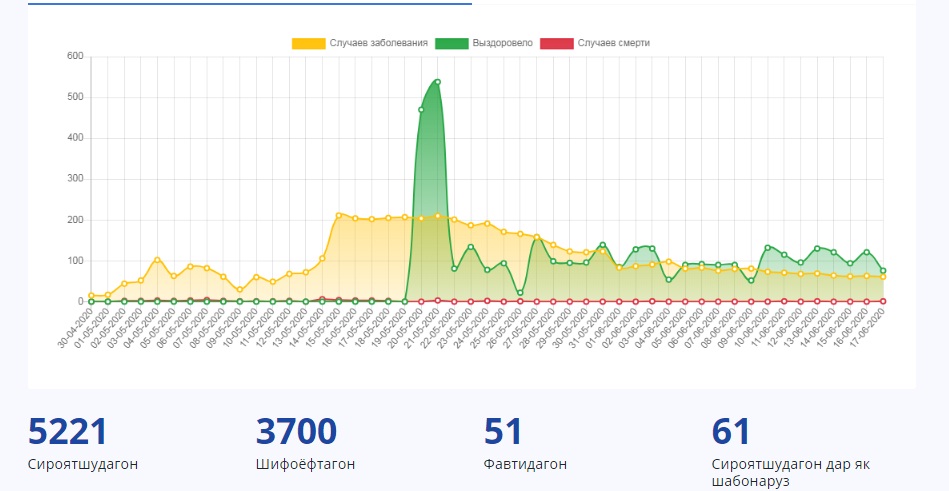Image resolution: width=949 pixels, height=491 pixels.
Task: Click the 51 deaths count
Action: (503, 432)
